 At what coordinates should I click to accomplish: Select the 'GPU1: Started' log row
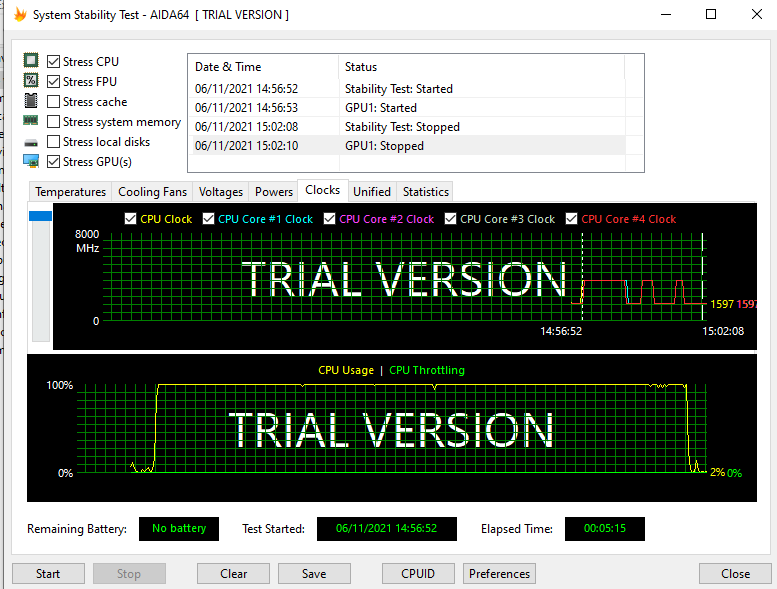click(x=407, y=107)
